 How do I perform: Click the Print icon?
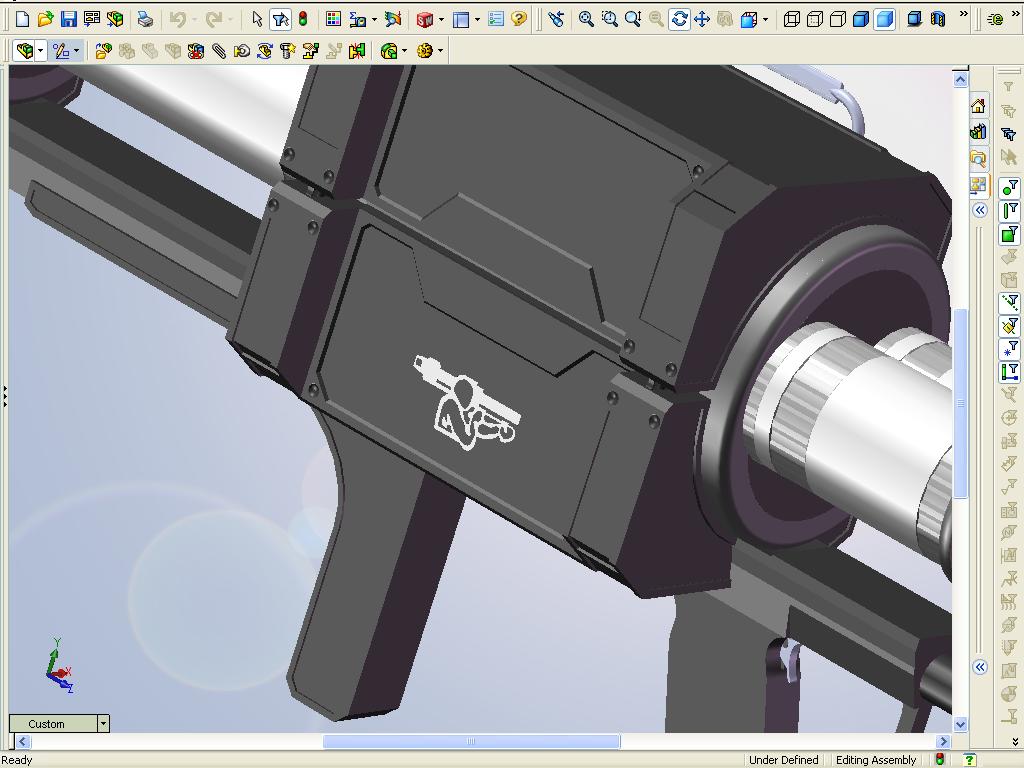pos(145,19)
